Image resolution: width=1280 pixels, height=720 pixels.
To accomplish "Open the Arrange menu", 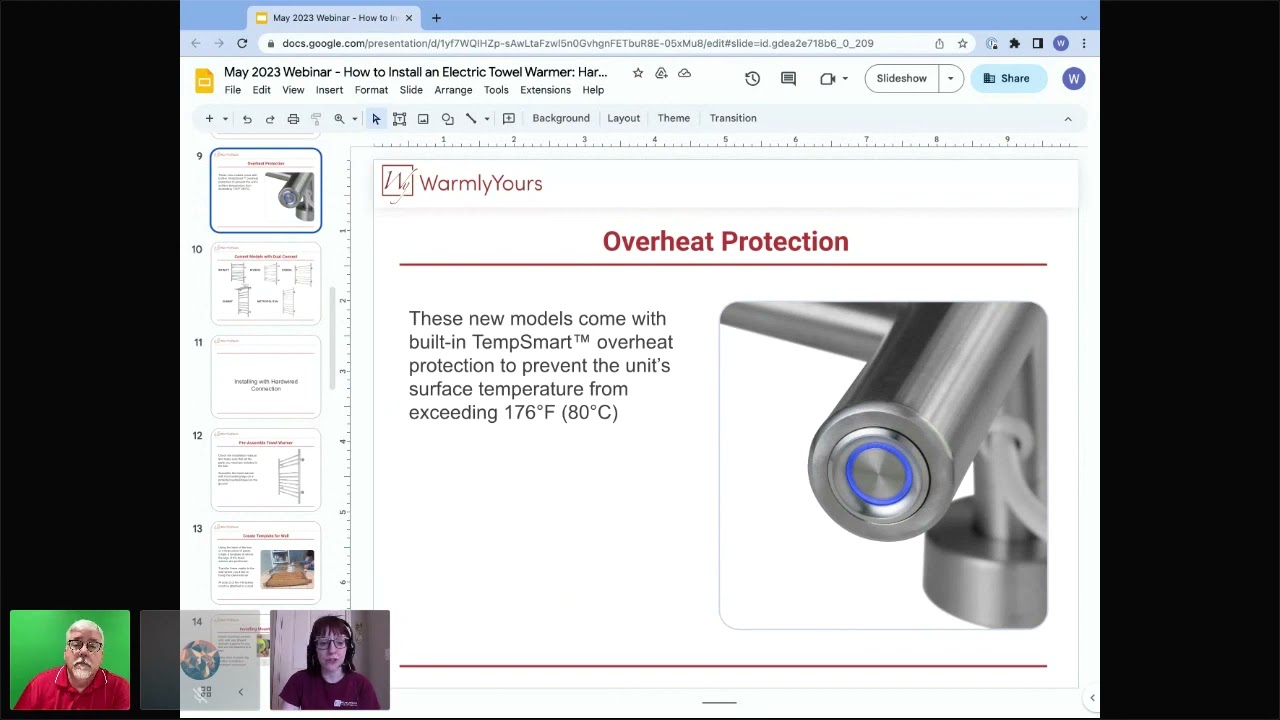I will (x=453, y=90).
